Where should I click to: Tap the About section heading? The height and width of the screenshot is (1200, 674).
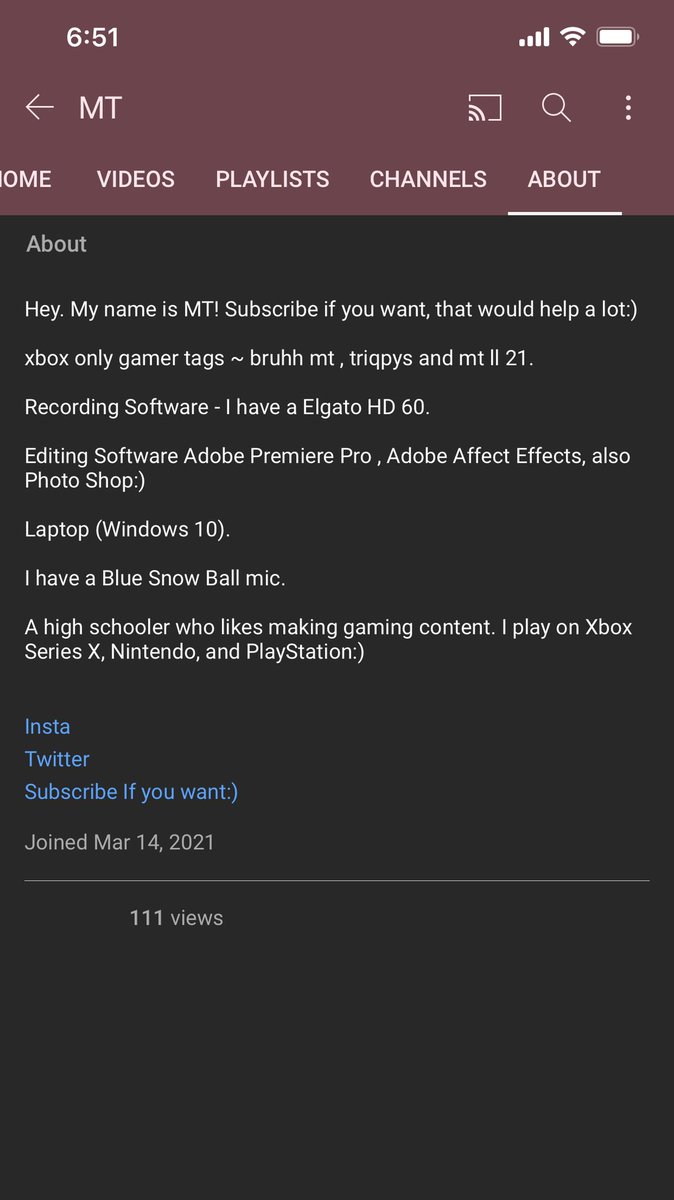(x=56, y=244)
